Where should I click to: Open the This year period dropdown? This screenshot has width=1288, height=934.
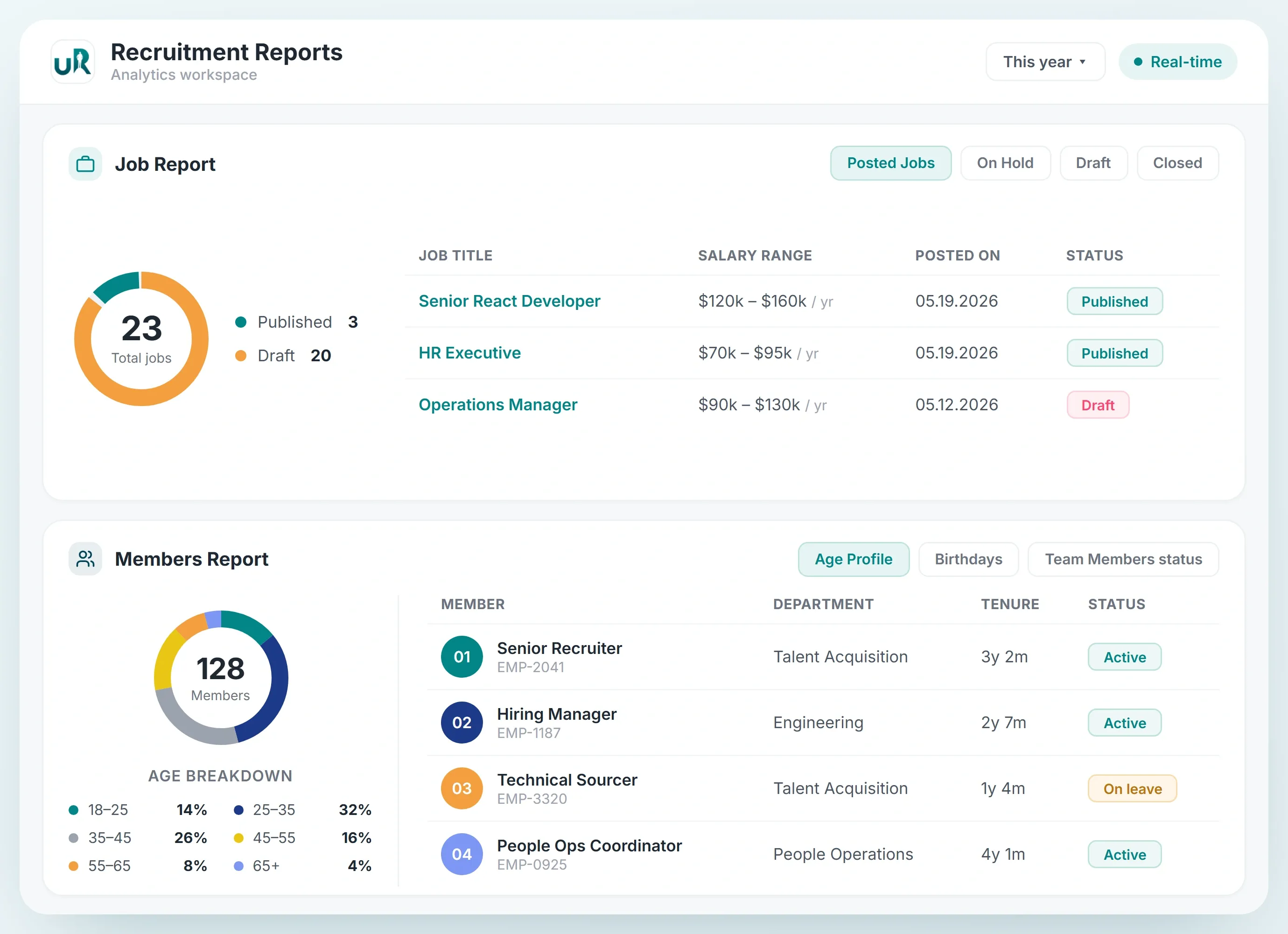pos(1045,62)
